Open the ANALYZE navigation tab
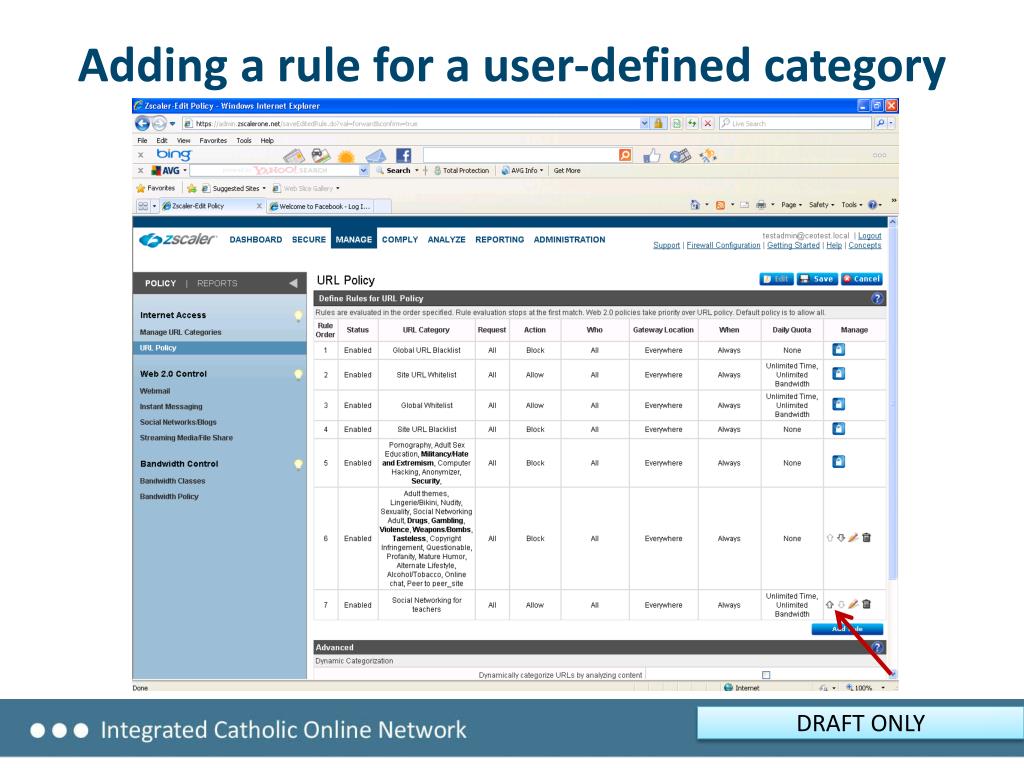The width and height of the screenshot is (1024, 768). coord(447,240)
